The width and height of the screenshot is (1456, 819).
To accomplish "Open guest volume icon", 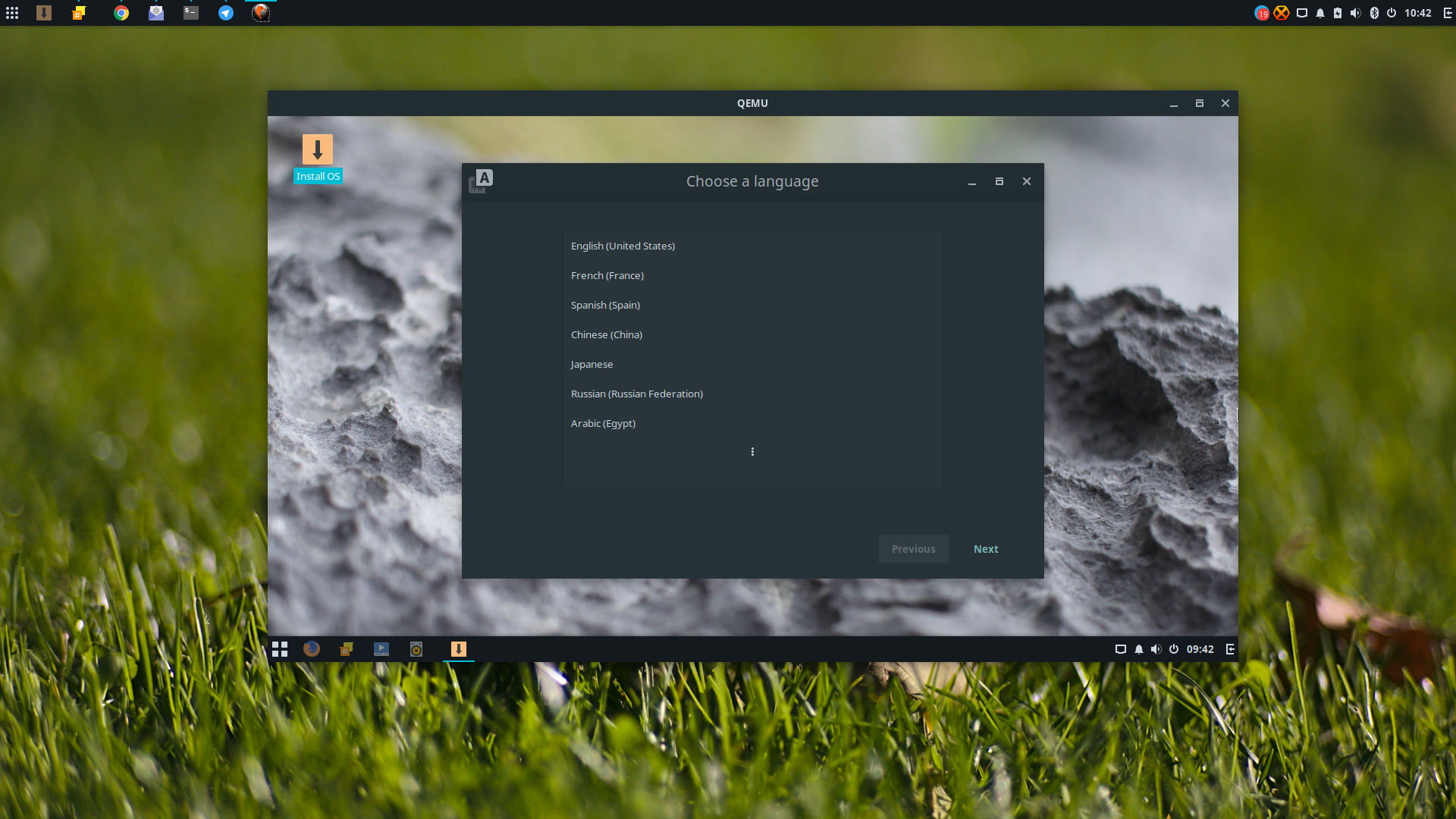I will [x=1156, y=649].
